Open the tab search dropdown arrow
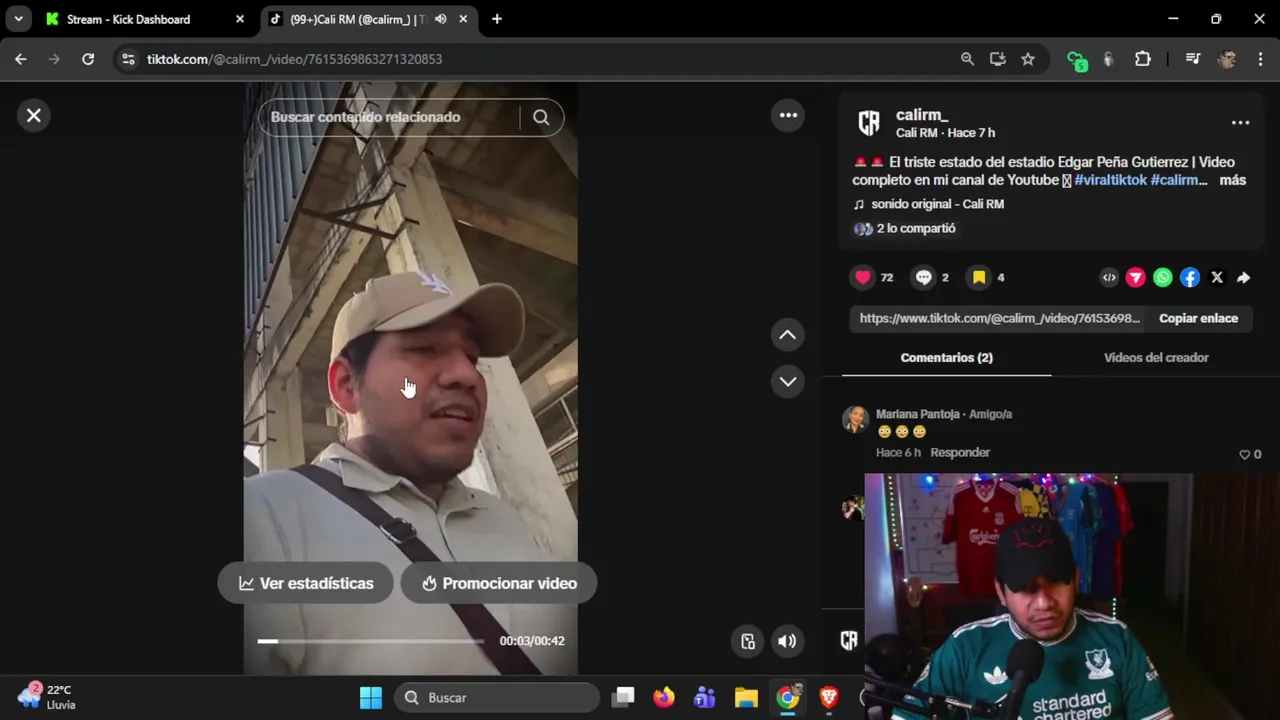Image resolution: width=1280 pixels, height=720 pixels. pos(18,19)
